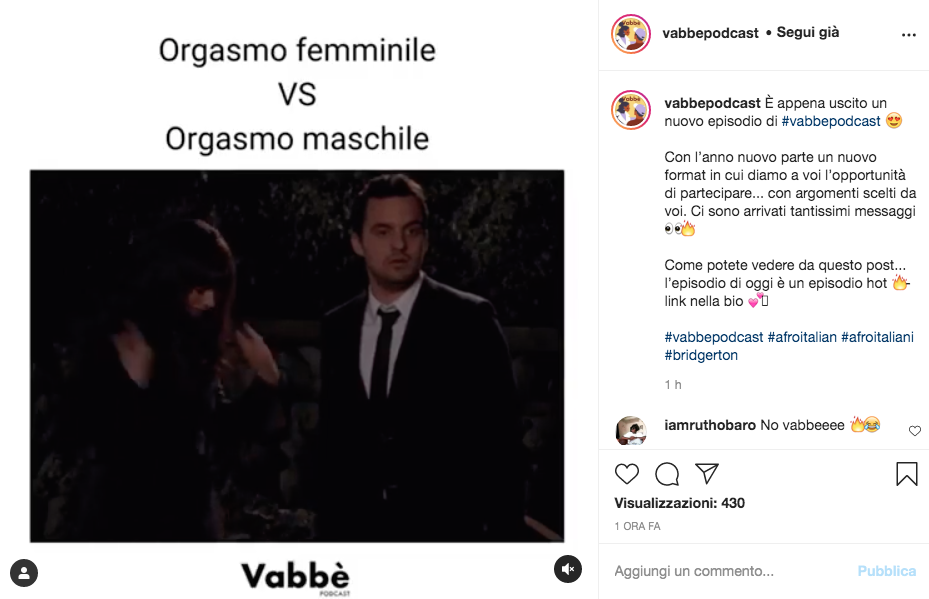Open iamruthobaro username link
Viewport: 929px width, 599px height.
coord(710,425)
